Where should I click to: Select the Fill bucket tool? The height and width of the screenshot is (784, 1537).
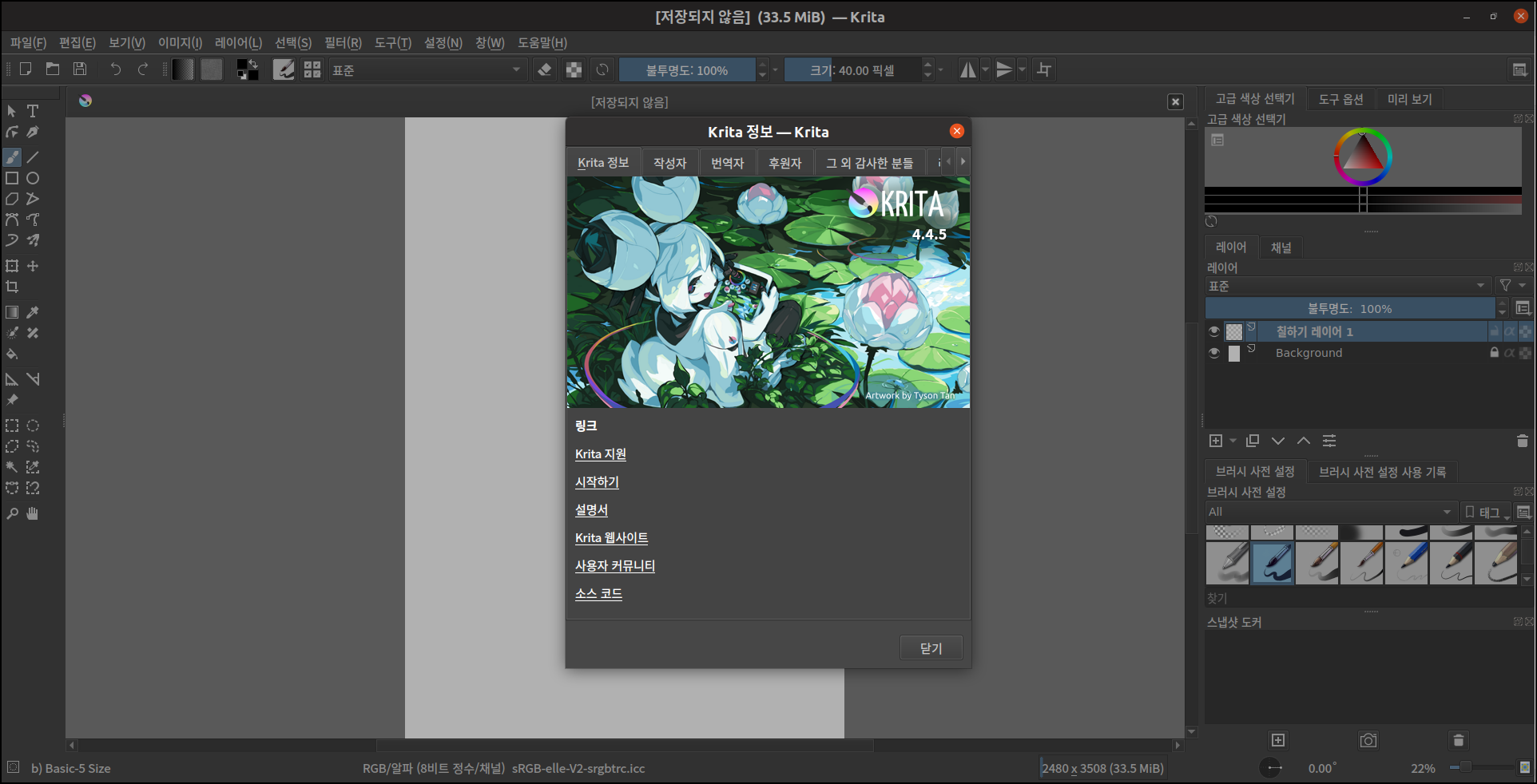point(12,354)
